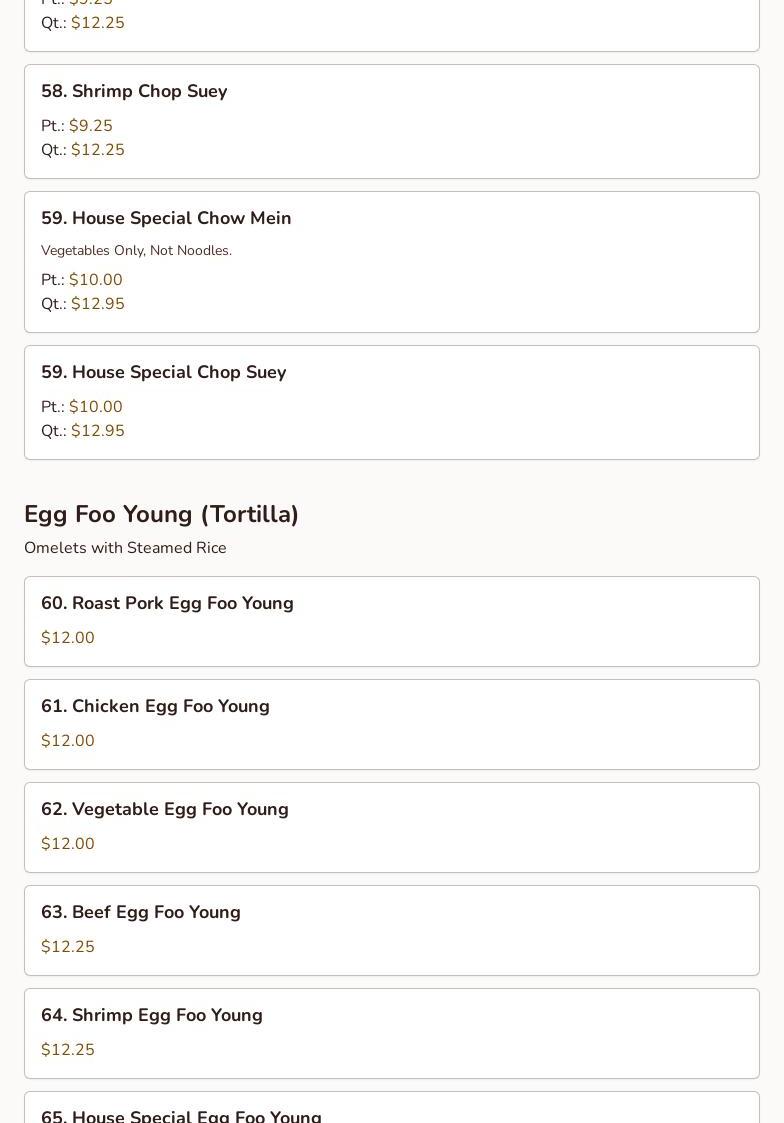
Task: Pick House Special Chop Suey pint price
Action: tap(95, 407)
